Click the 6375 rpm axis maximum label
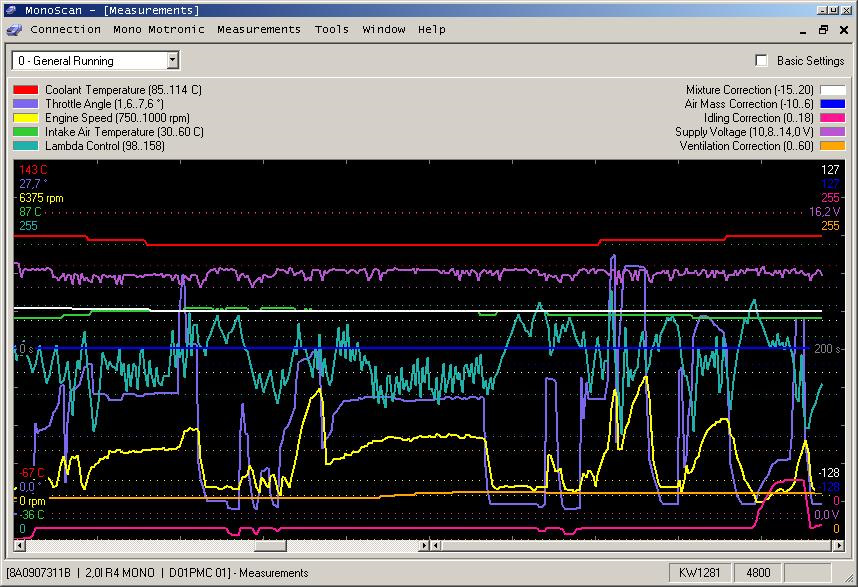858x587 pixels. point(41,198)
